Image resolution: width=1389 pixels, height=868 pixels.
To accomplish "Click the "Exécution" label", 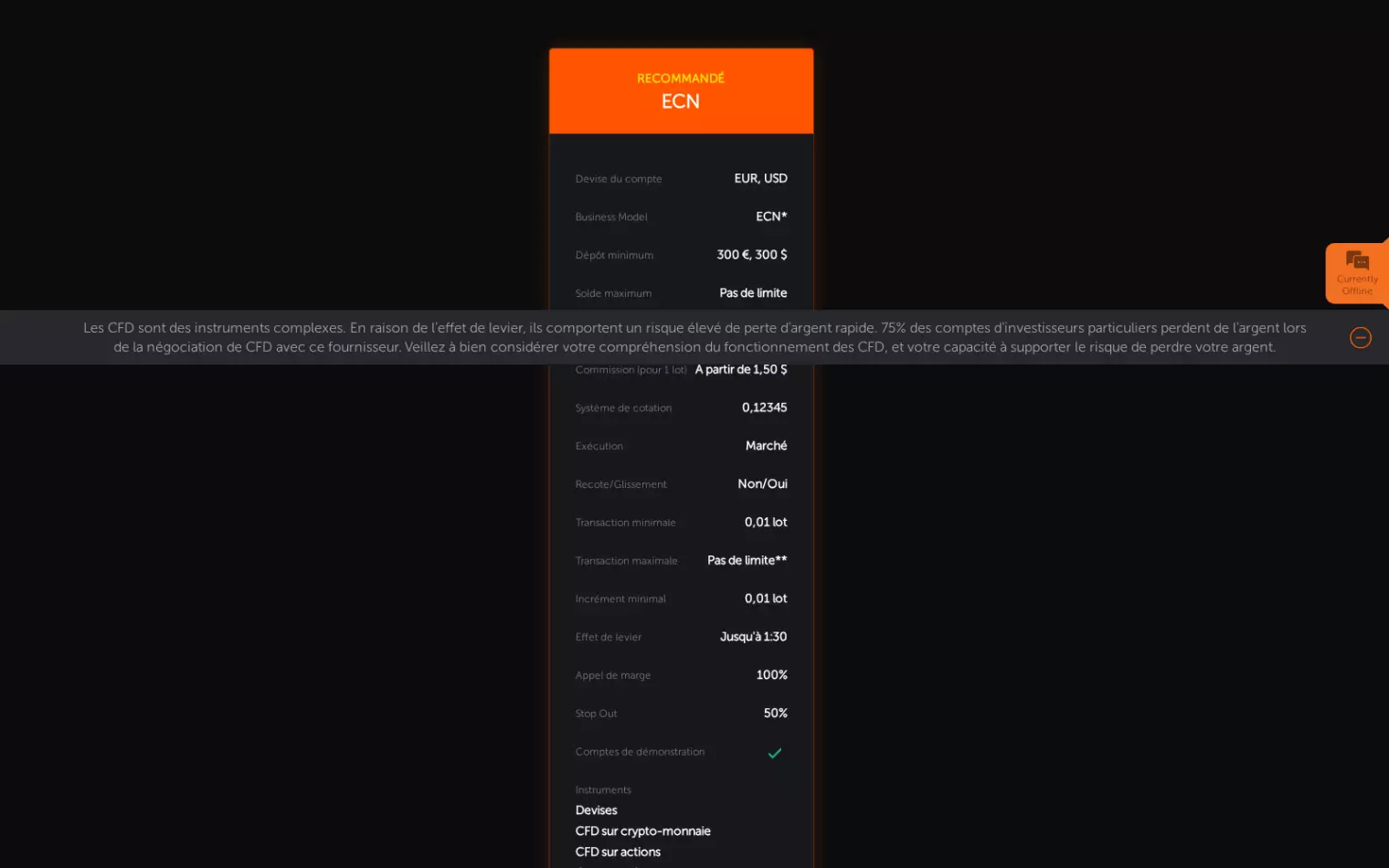I will coord(599,447).
